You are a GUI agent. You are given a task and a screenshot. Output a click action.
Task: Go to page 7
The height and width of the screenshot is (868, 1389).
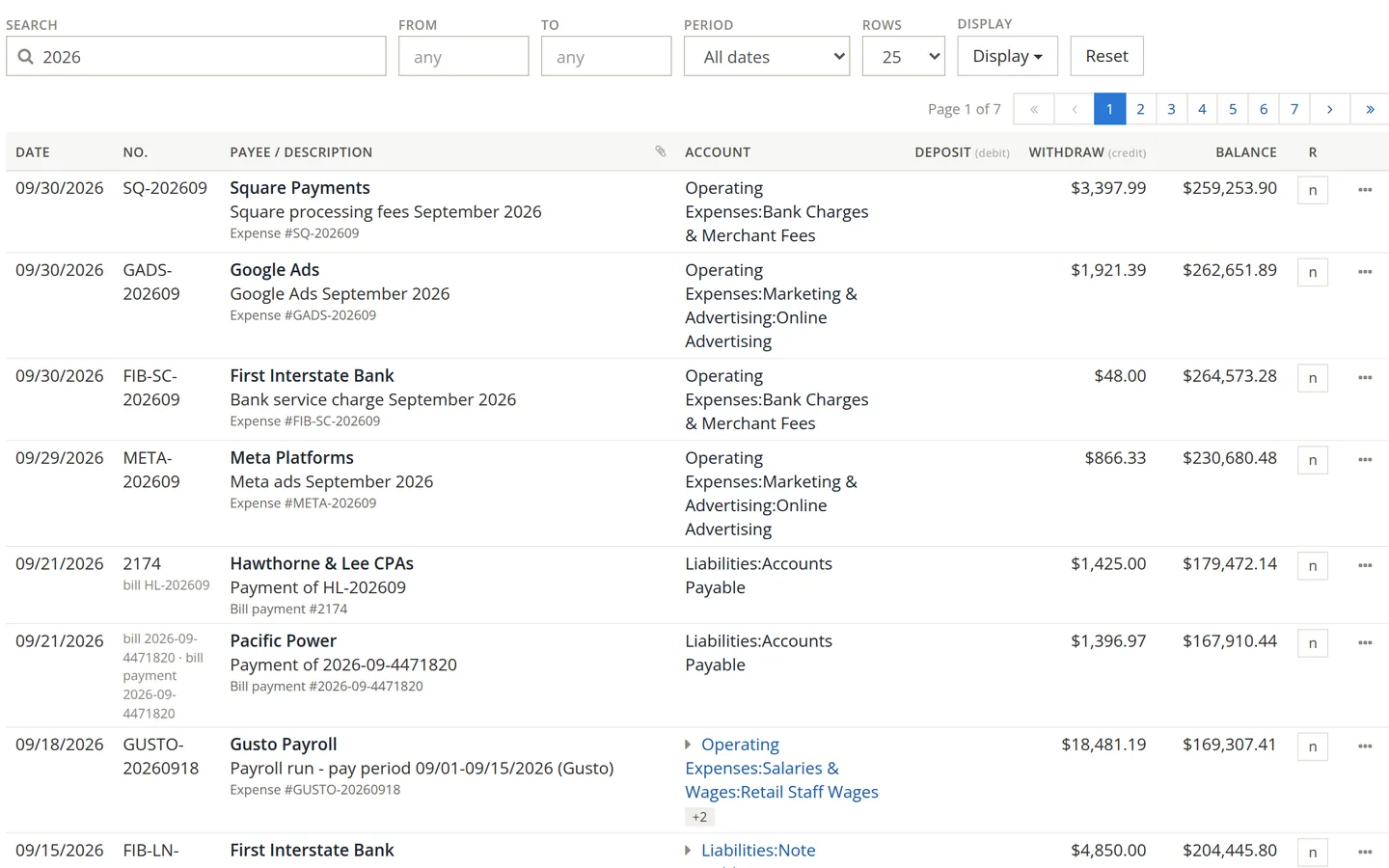click(x=1294, y=109)
